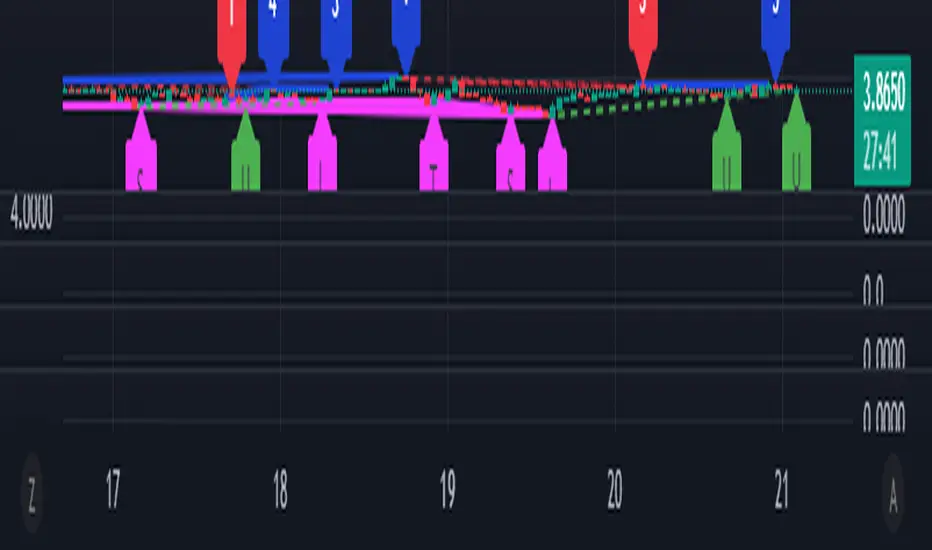Click the date label 20 on the time axis
This screenshot has height=550, width=932.
point(615,489)
